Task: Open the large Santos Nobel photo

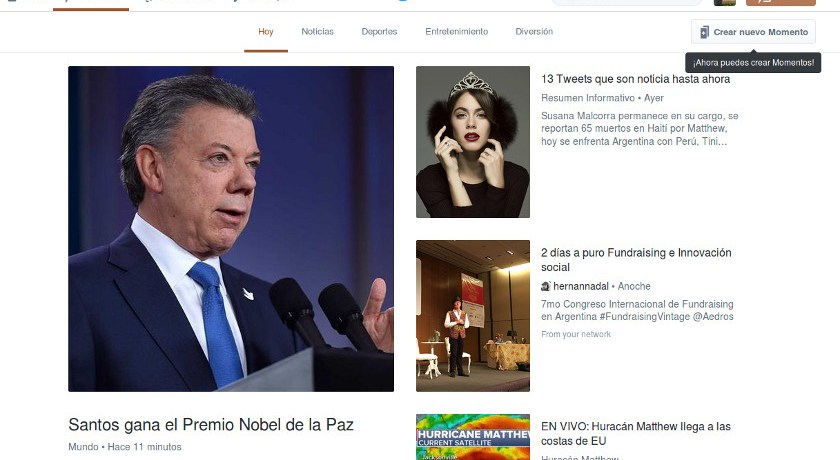Action: coord(231,229)
